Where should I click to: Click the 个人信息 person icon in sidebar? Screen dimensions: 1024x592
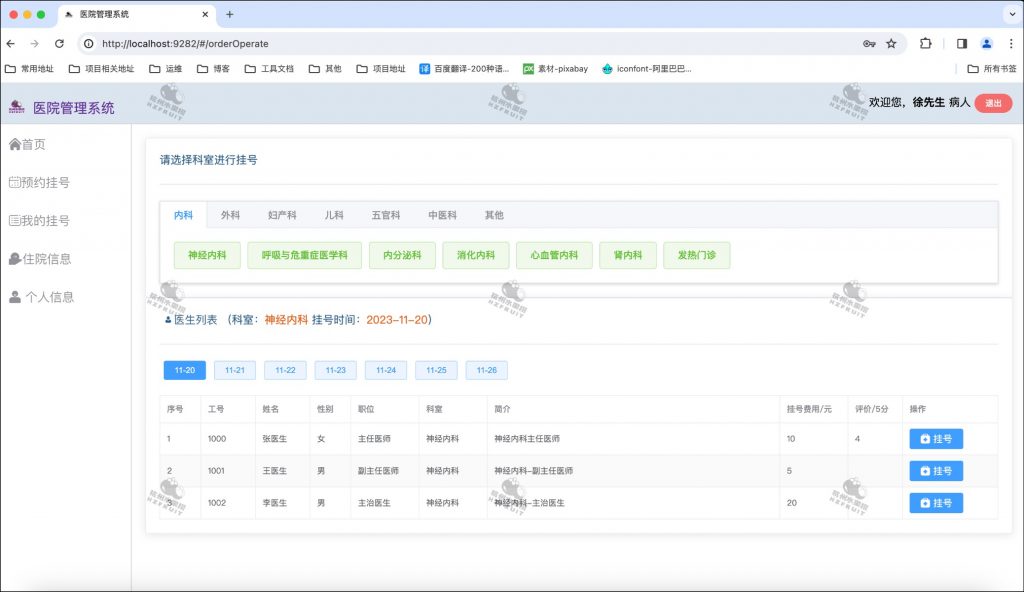15,296
